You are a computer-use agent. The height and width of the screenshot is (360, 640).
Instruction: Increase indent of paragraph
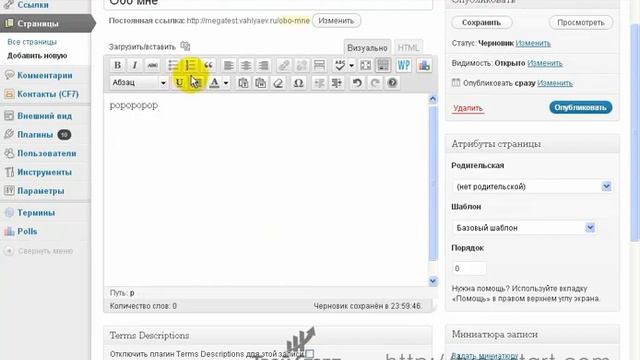(337, 83)
